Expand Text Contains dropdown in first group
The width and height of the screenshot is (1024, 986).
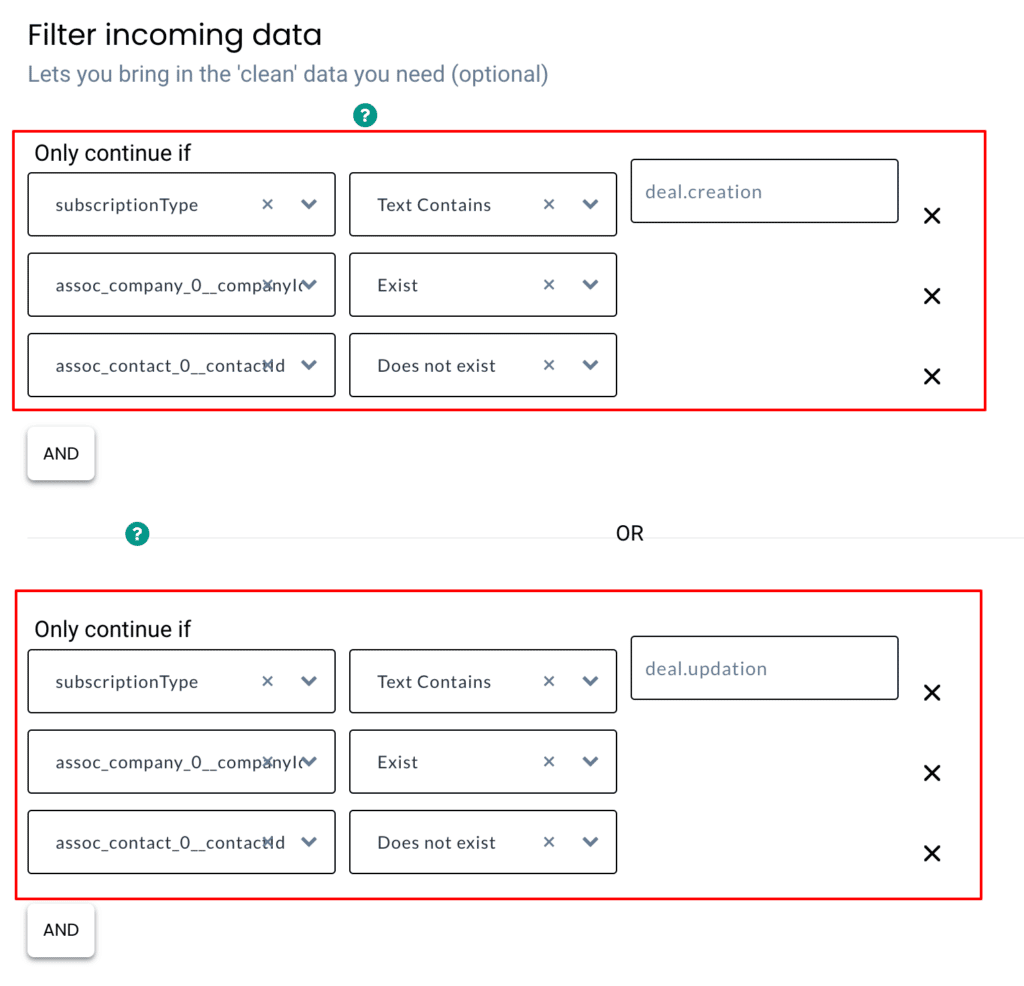pyautogui.click(x=590, y=204)
